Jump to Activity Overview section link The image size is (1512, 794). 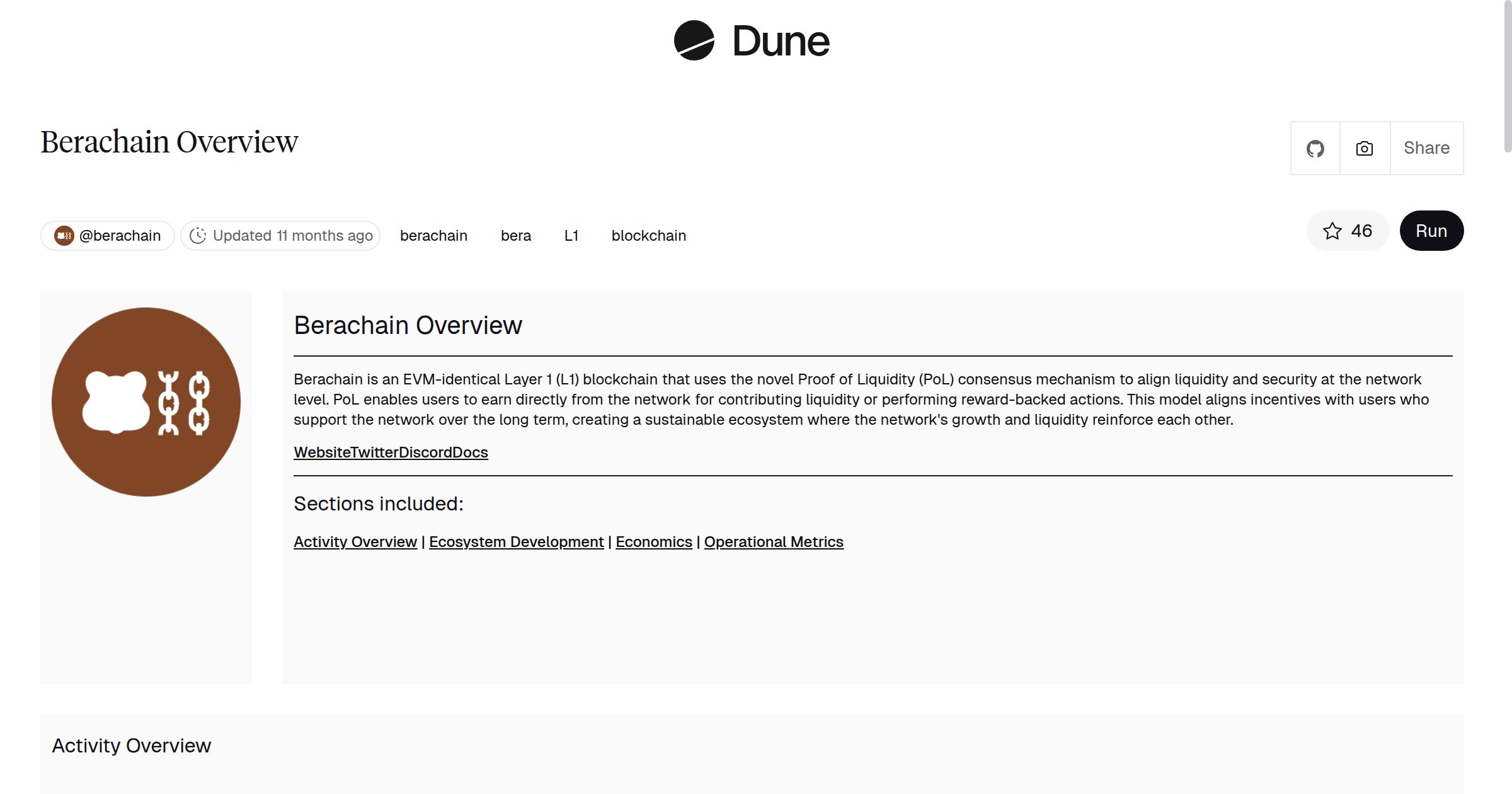[355, 542]
